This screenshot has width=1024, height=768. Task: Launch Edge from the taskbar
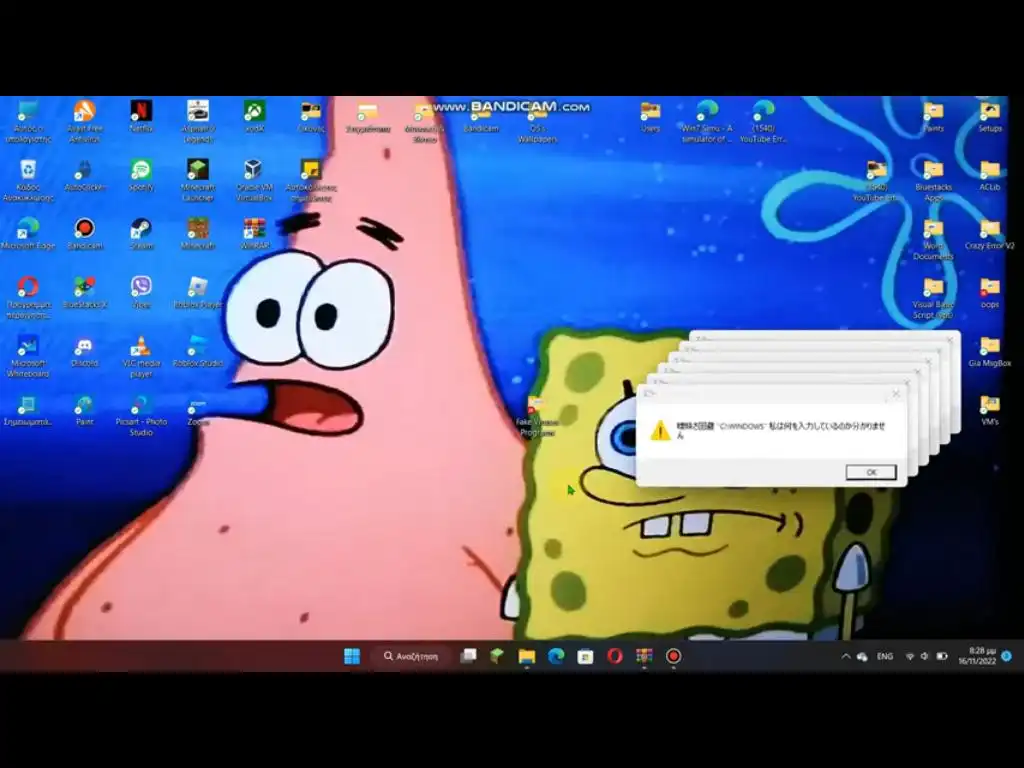coord(556,656)
